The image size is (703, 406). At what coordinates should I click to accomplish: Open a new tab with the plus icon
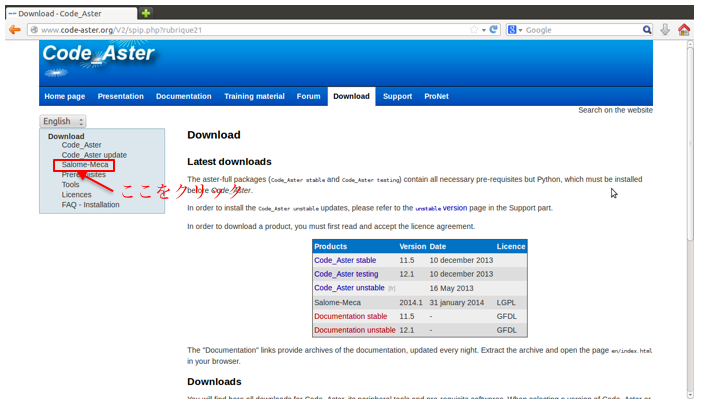click(x=146, y=13)
